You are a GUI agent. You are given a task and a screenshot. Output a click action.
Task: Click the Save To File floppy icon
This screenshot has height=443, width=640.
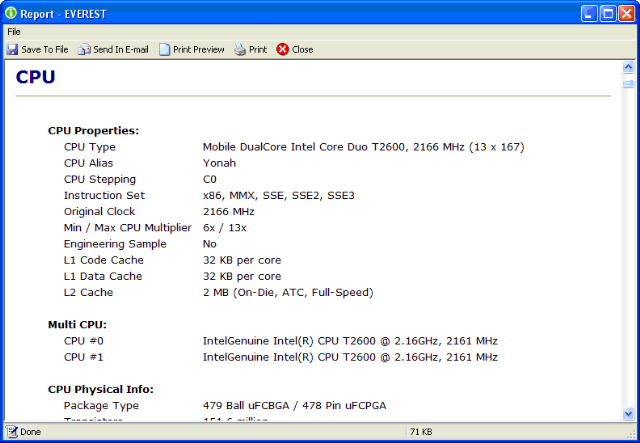click(12, 50)
